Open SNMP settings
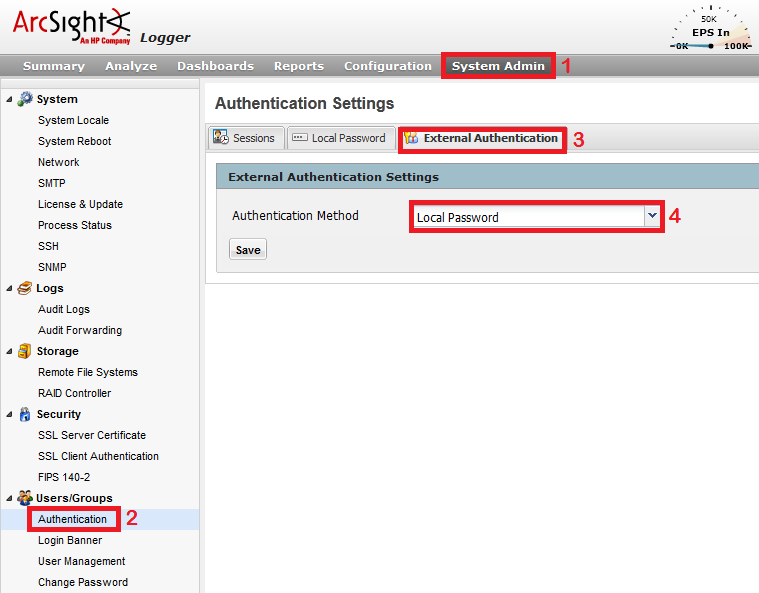Viewport: 759px width, 593px height. [52, 267]
